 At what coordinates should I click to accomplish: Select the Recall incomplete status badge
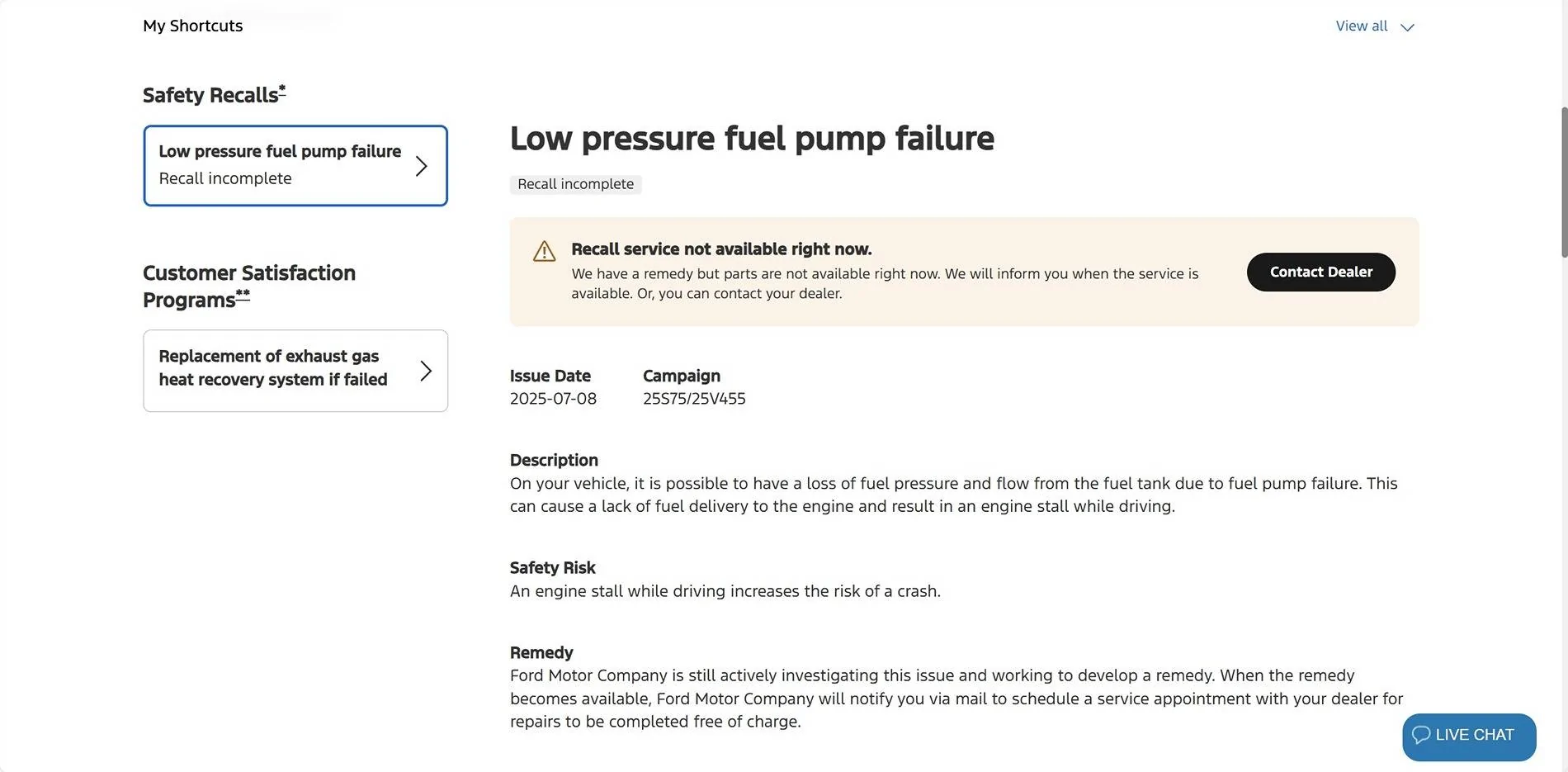(575, 183)
